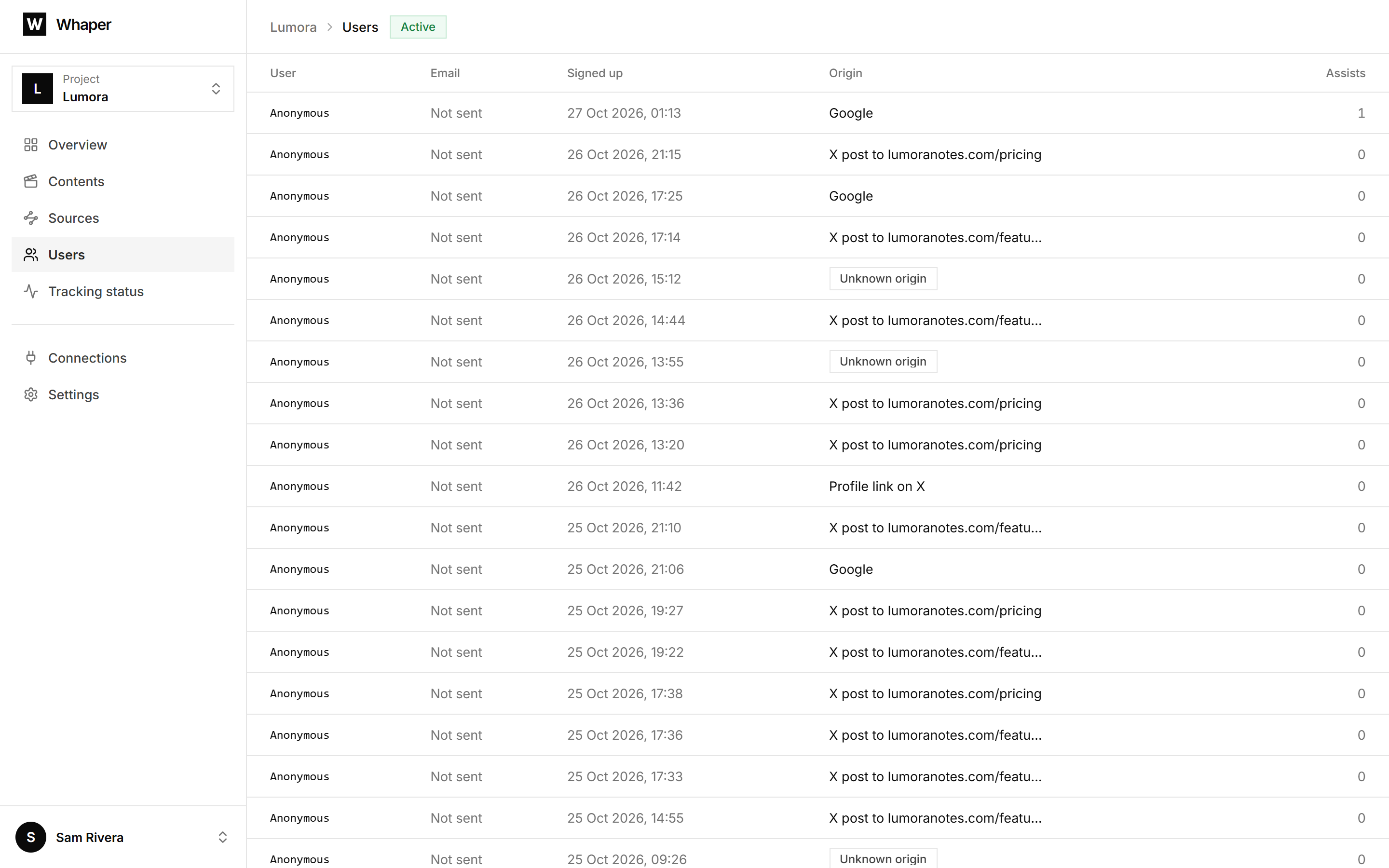Open the Sources section
This screenshot has width=1389, height=868.
[123, 218]
